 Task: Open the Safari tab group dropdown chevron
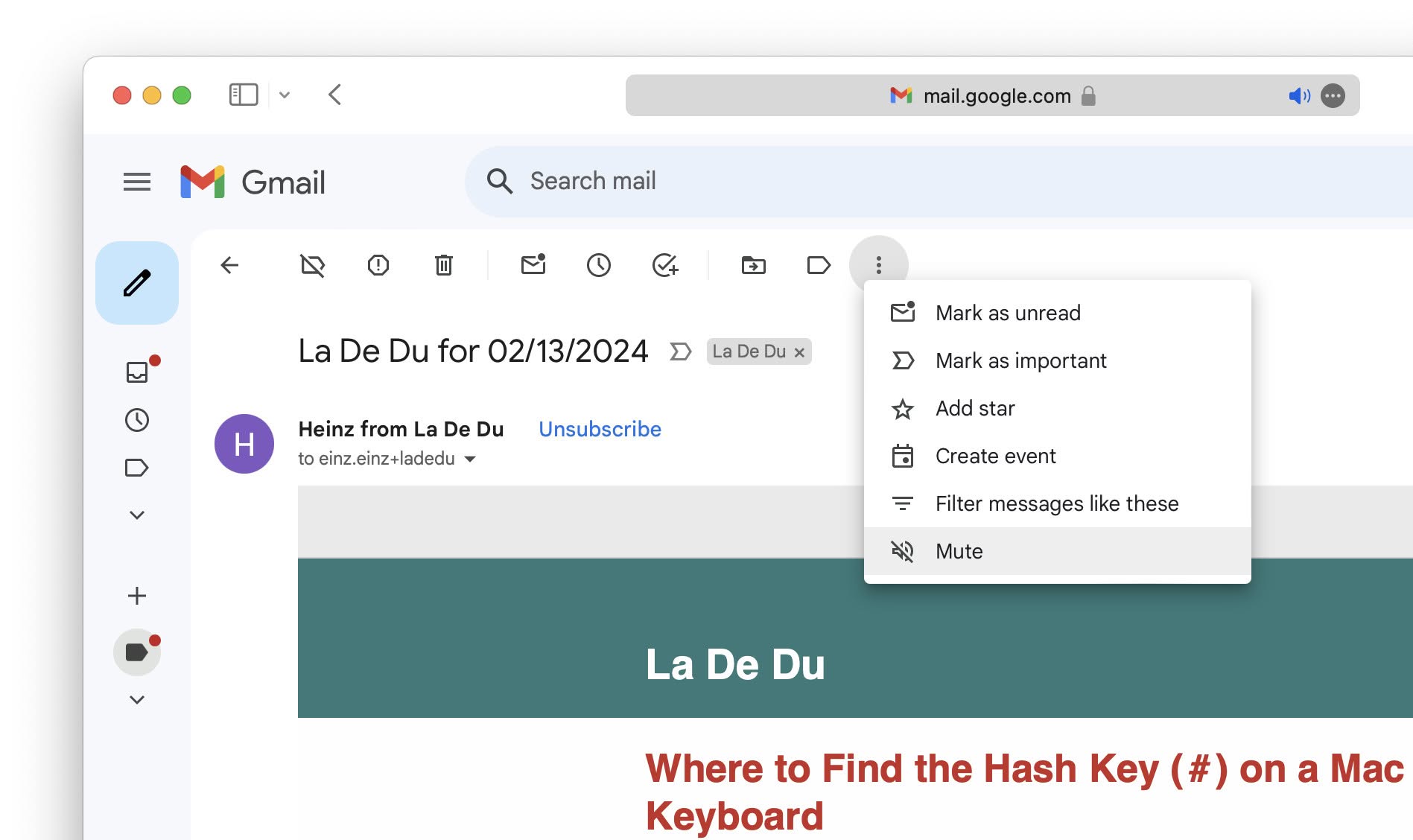pyautogui.click(x=285, y=95)
